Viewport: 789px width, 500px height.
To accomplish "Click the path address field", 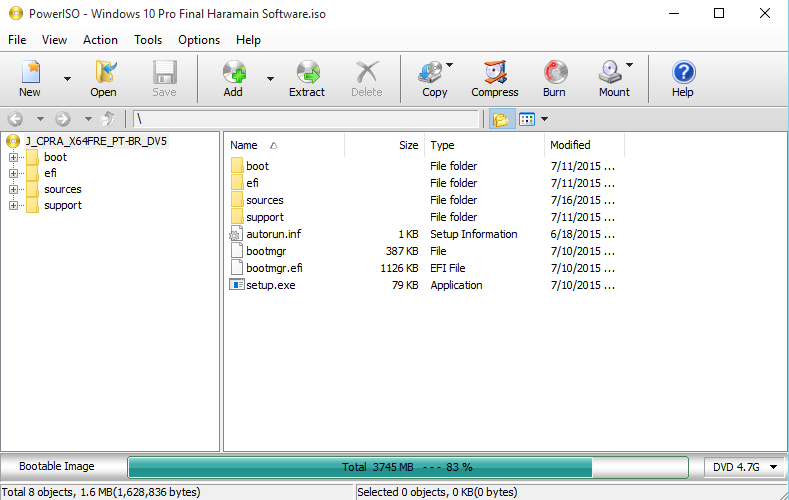I will point(306,119).
